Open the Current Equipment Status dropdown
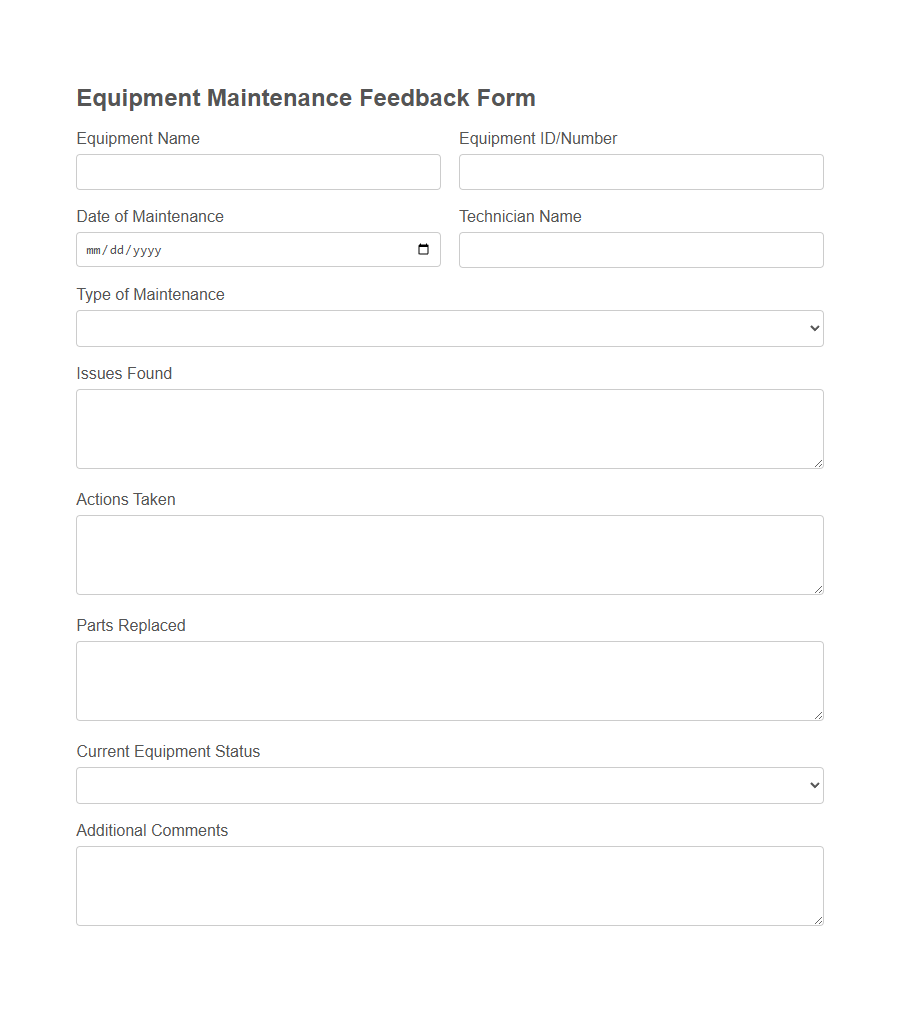900x1012 pixels. point(450,785)
